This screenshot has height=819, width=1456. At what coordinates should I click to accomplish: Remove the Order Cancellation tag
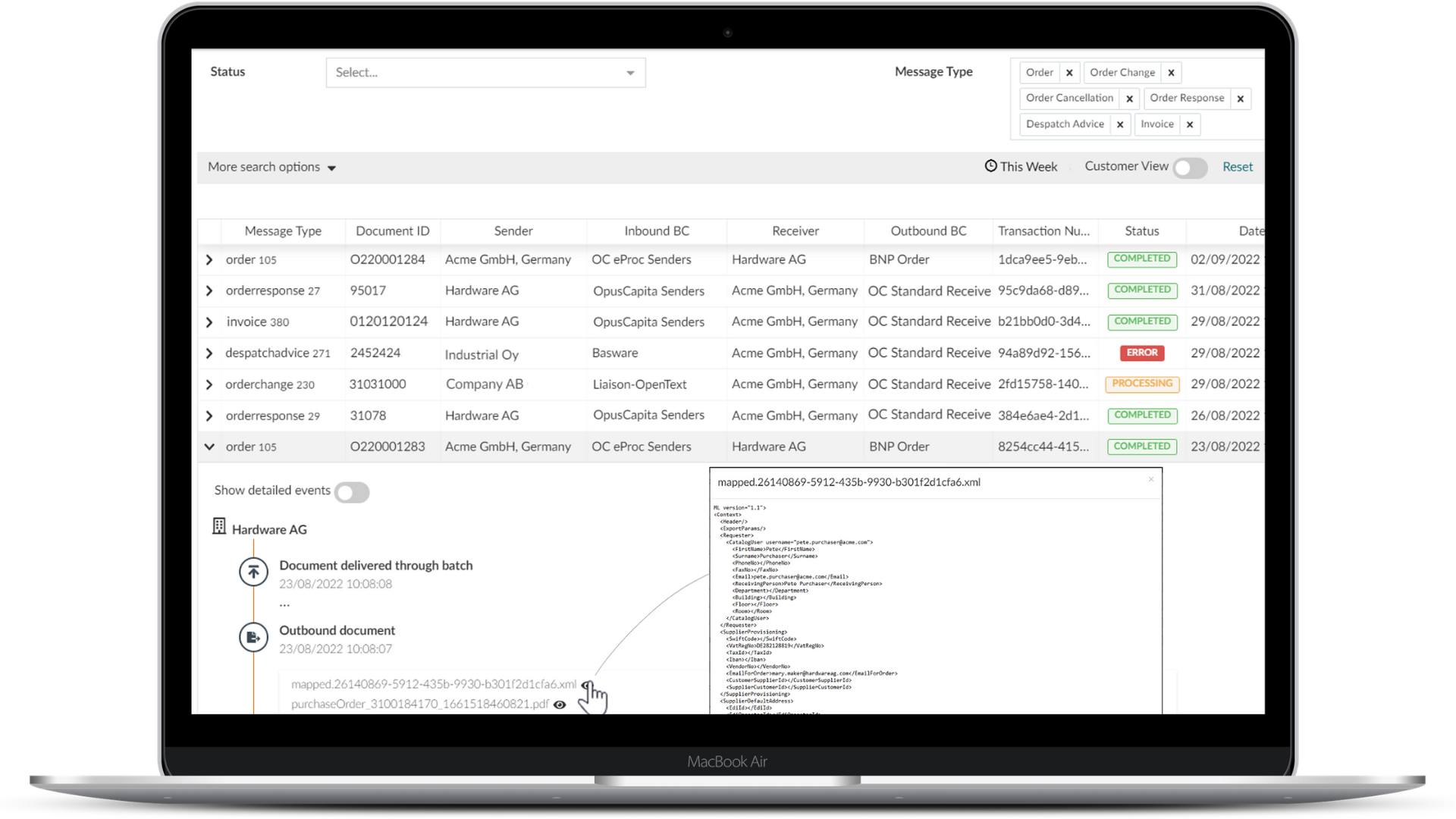coord(1129,99)
